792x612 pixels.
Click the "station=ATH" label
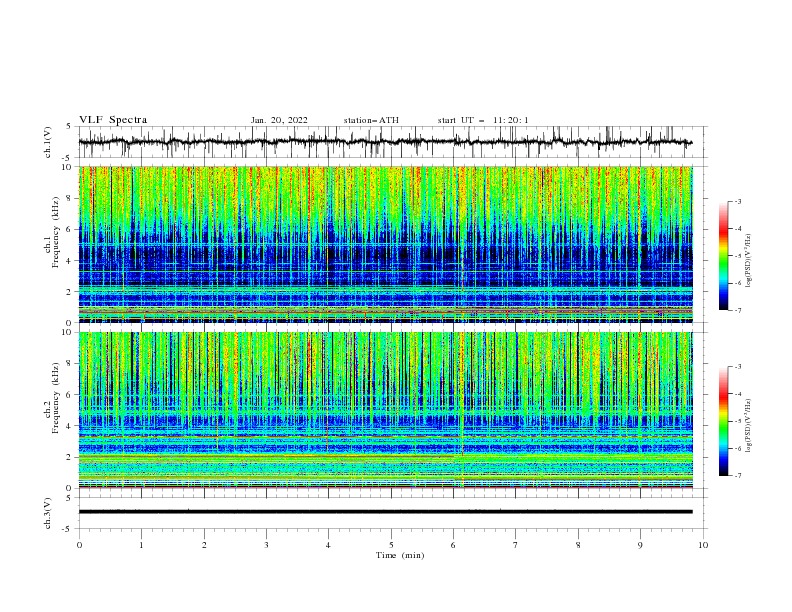tap(371, 120)
